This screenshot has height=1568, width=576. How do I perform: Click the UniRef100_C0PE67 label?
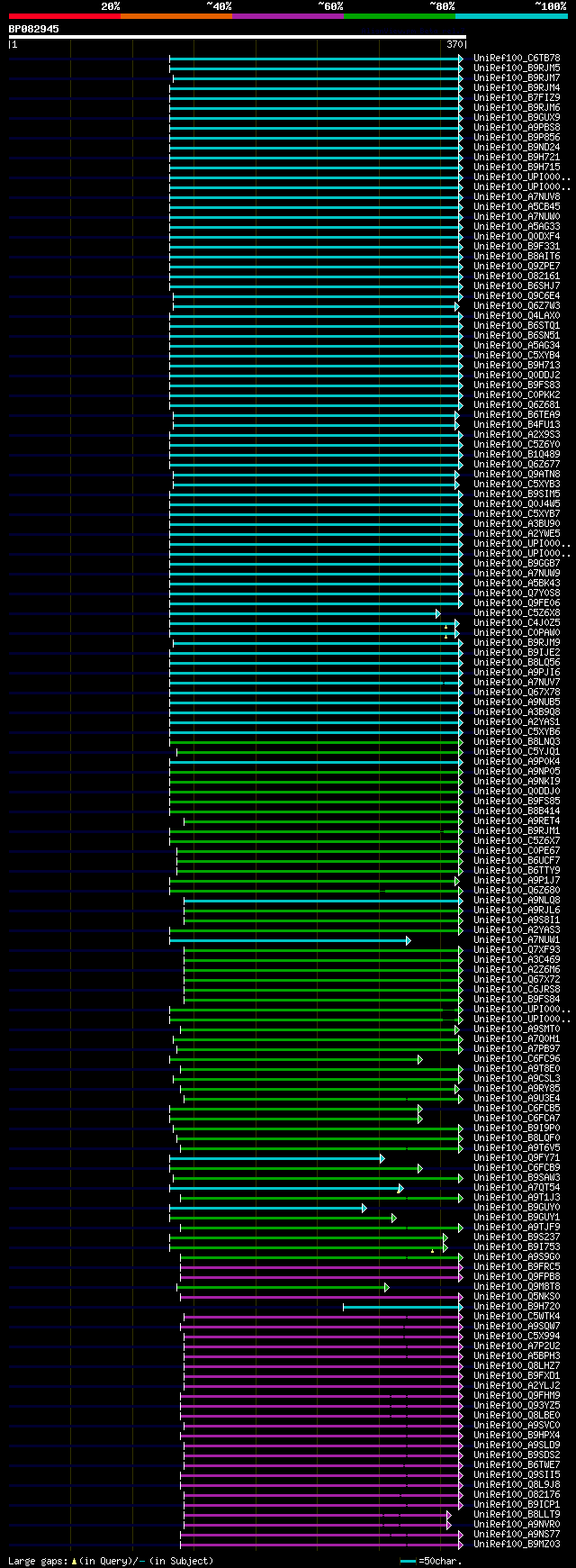coord(517,851)
